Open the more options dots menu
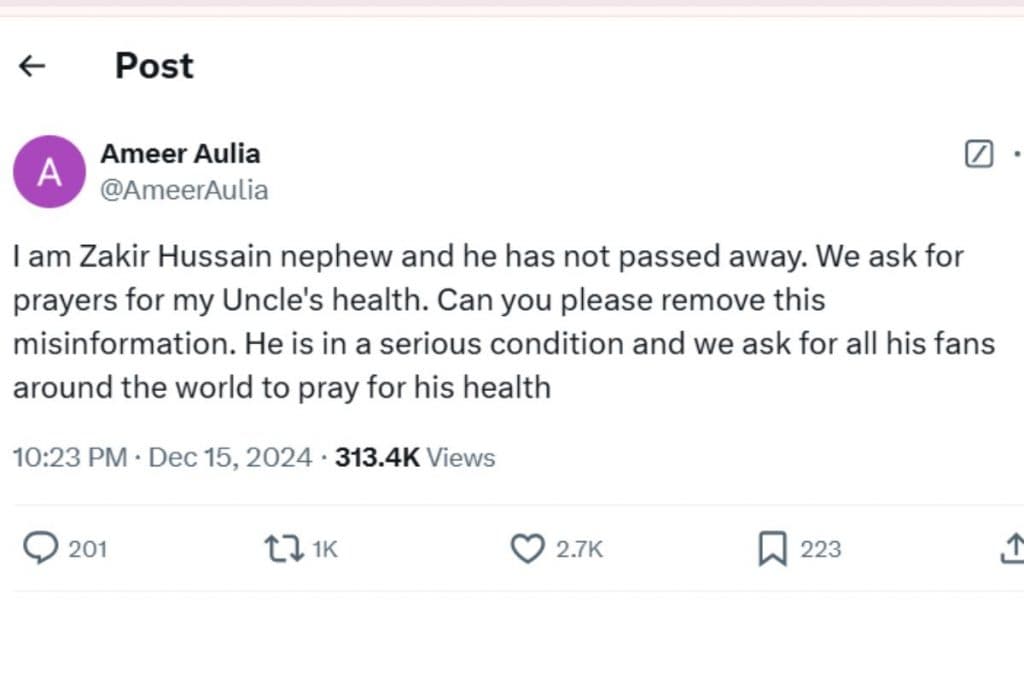The width and height of the screenshot is (1024, 683). point(1017,154)
